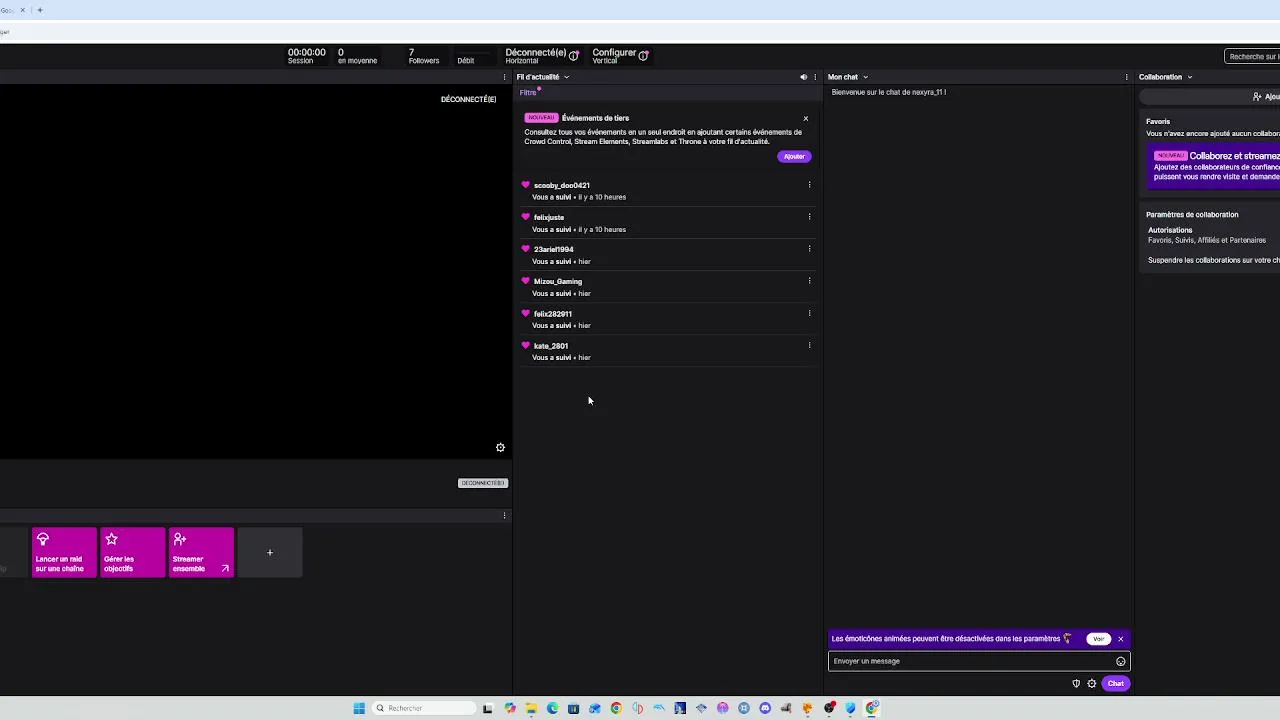Click Configurer Vertical stream option

[x=620, y=56]
